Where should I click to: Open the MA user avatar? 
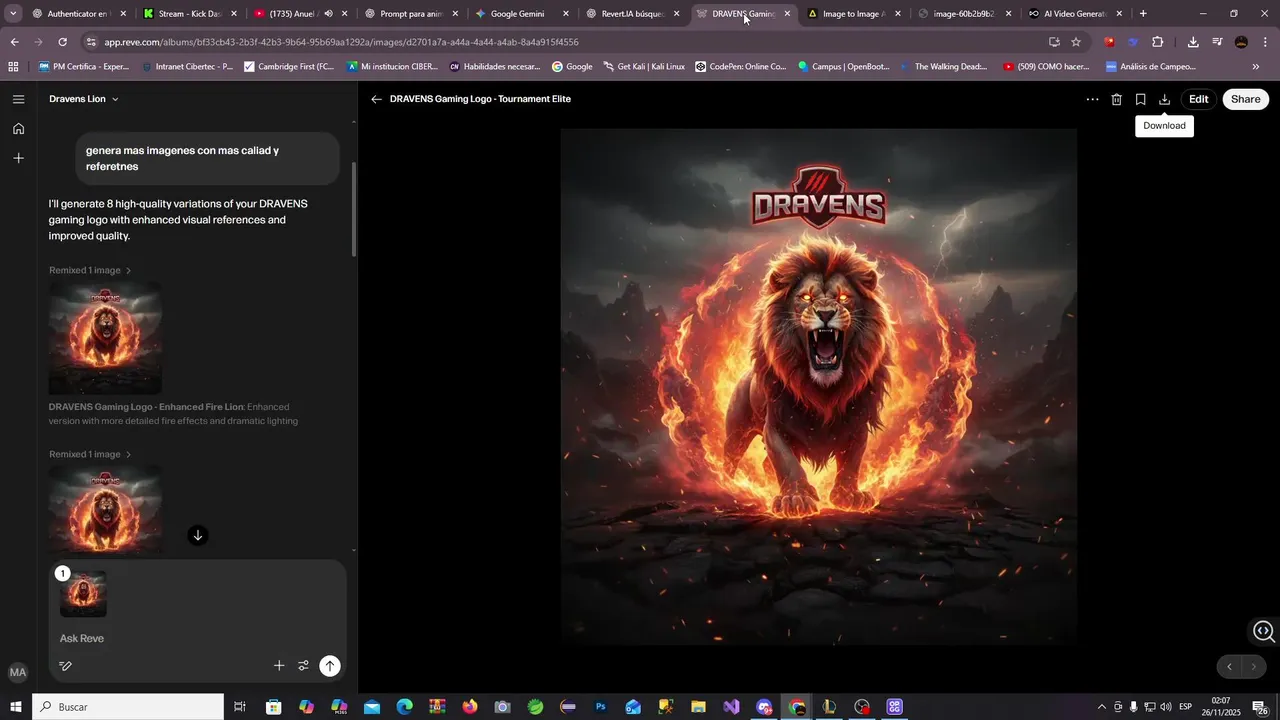click(17, 673)
